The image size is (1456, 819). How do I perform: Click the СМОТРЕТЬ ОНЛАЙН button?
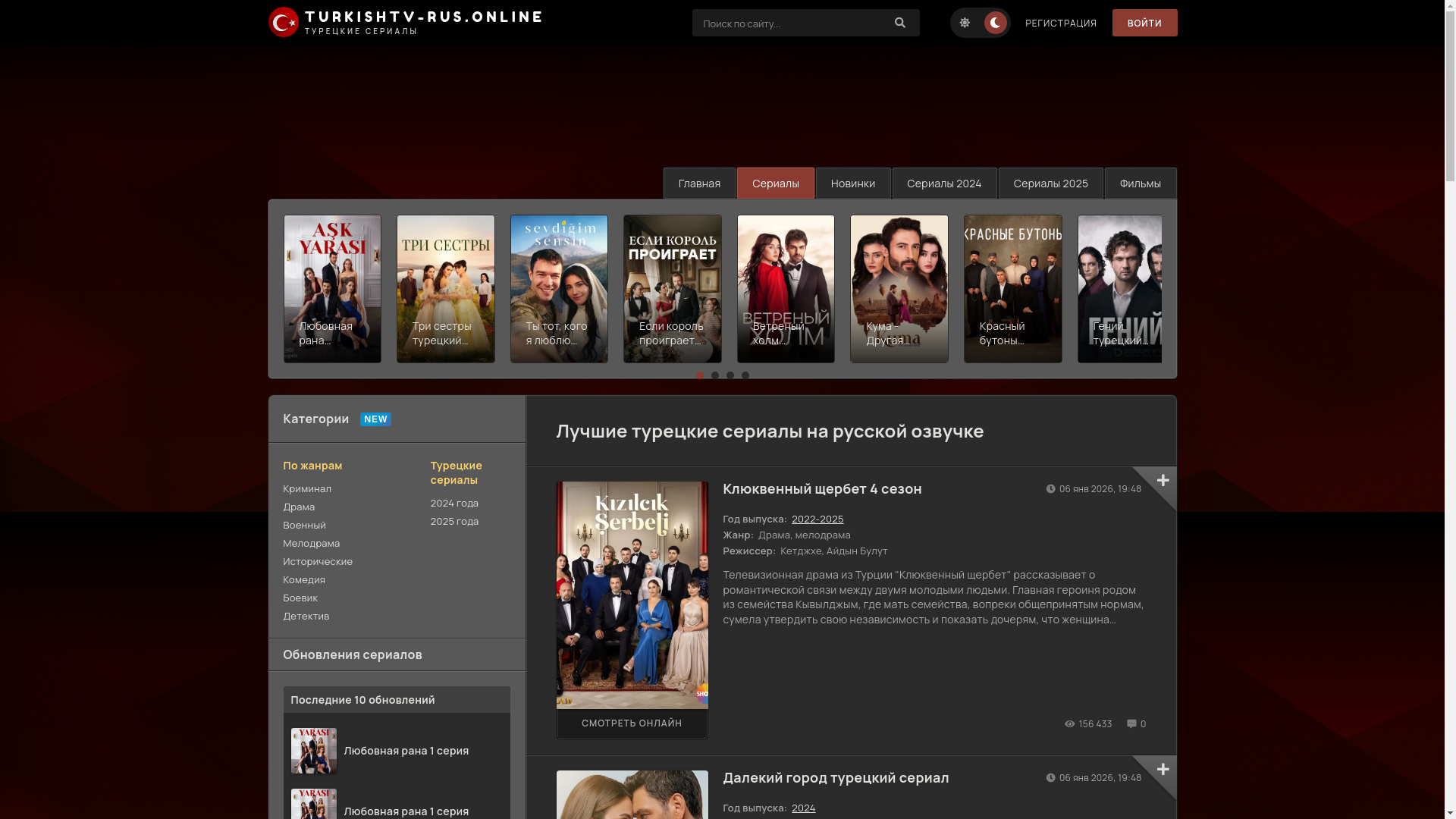632,723
